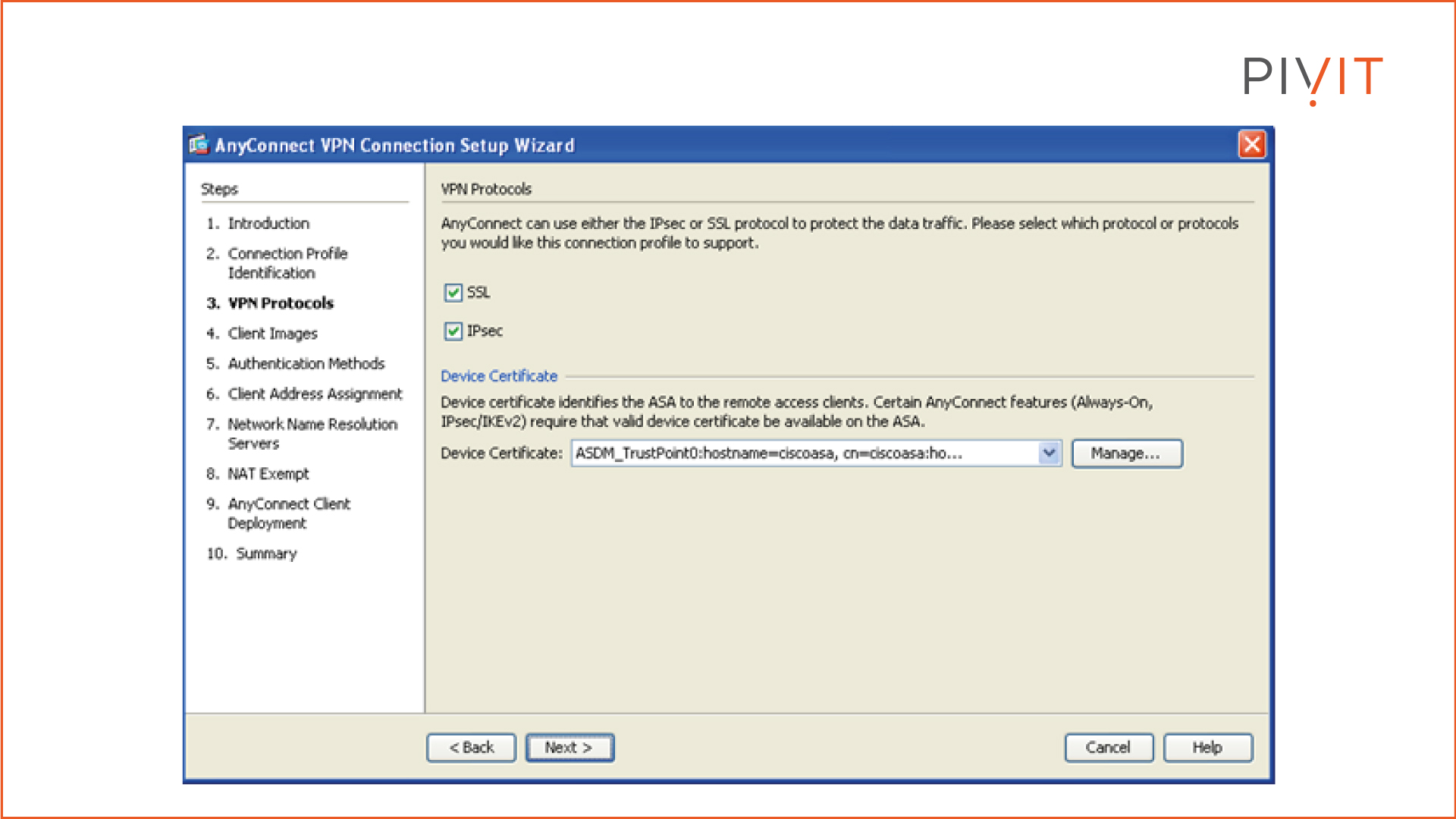
Task: Select the Summary step
Action: coord(265,554)
